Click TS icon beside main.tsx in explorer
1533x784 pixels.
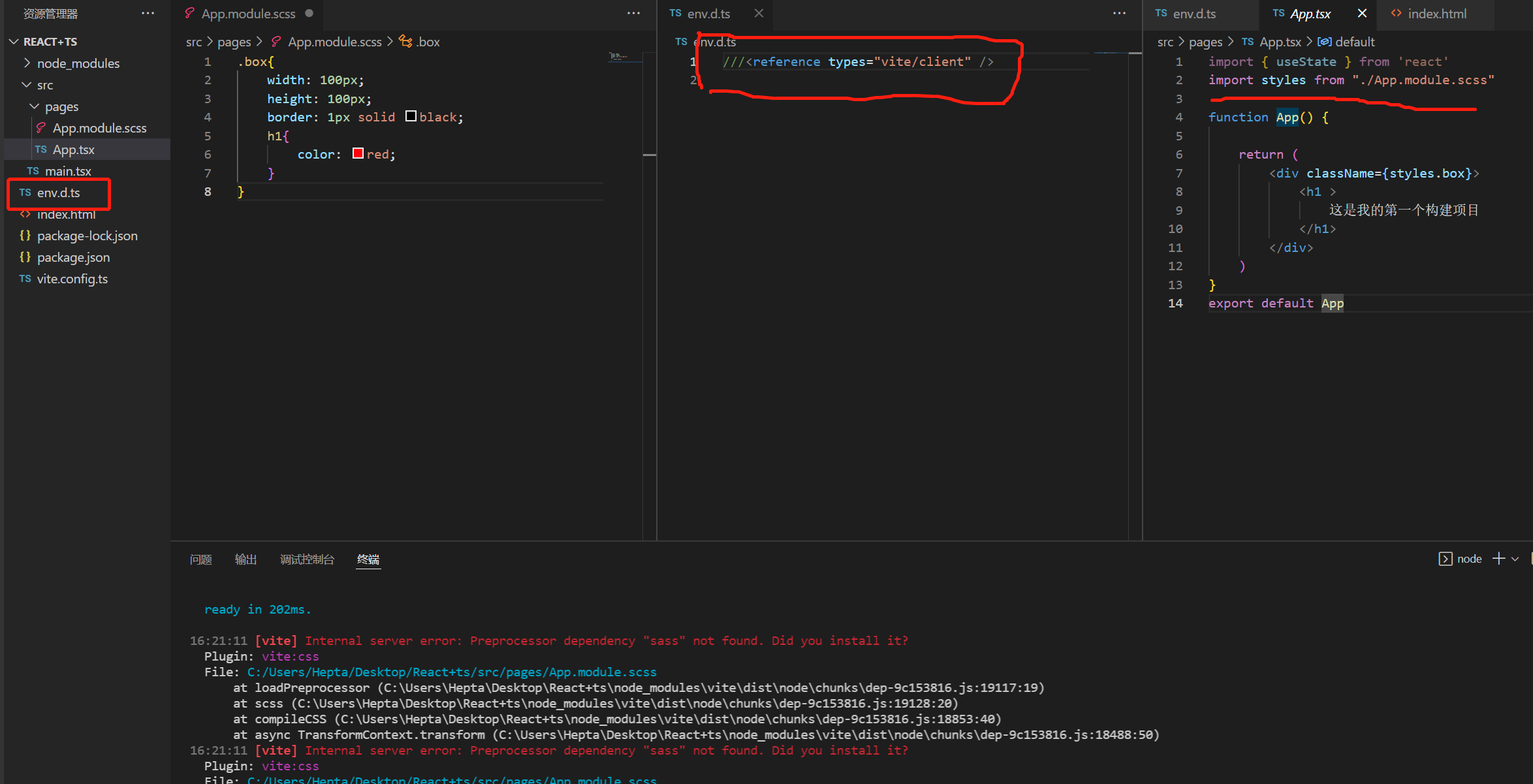33,170
